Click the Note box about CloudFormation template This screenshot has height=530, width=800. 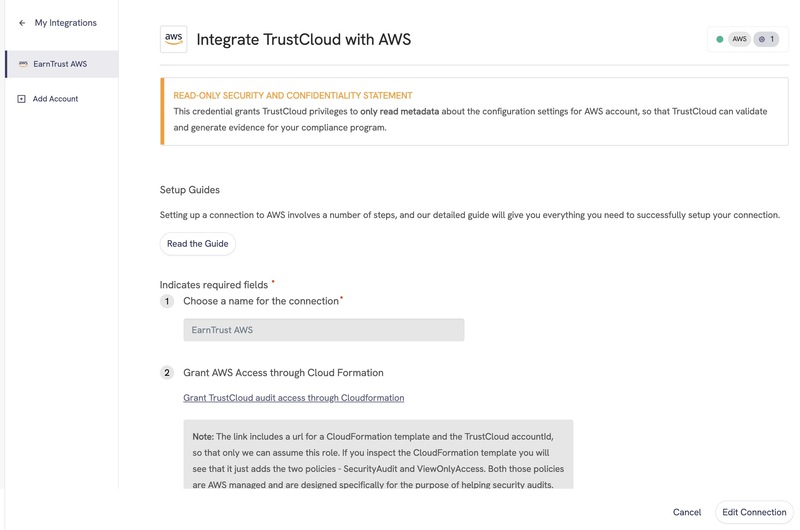(378, 455)
